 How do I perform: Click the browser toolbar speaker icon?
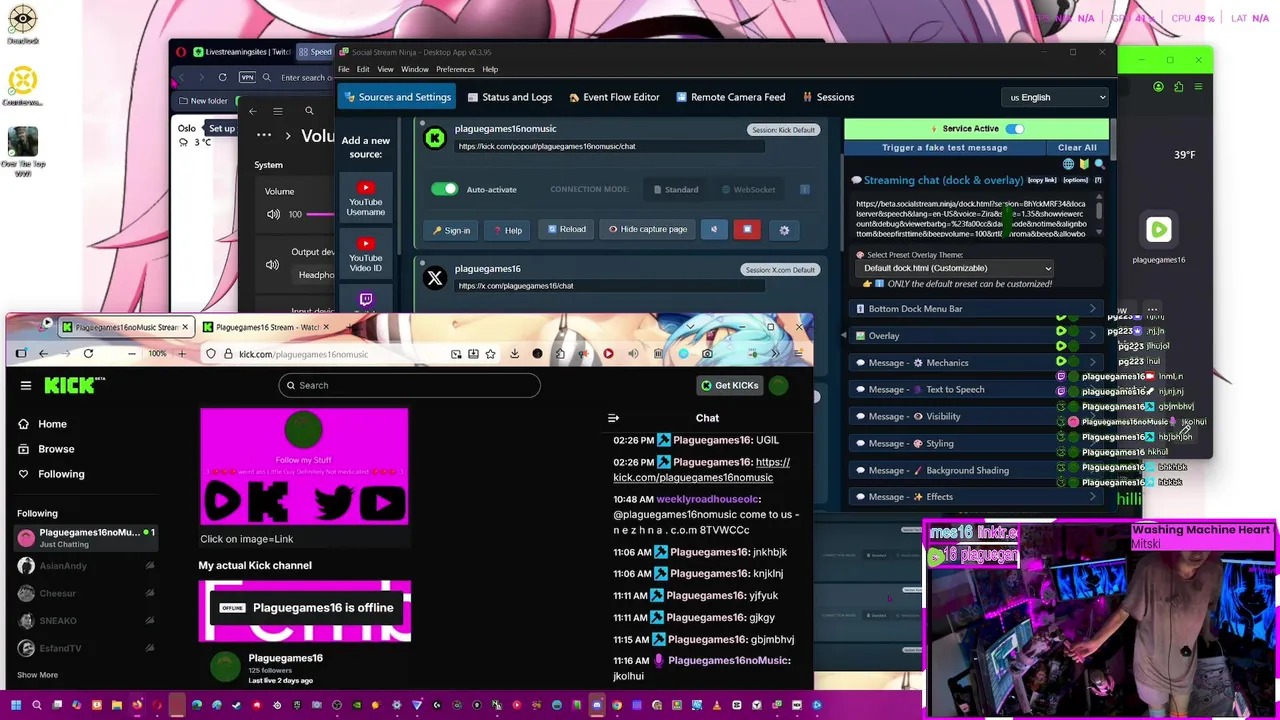633,353
